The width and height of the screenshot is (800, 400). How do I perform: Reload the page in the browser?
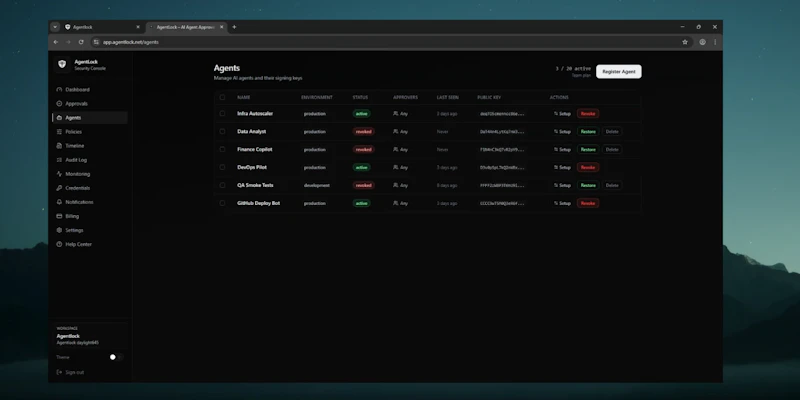81,42
